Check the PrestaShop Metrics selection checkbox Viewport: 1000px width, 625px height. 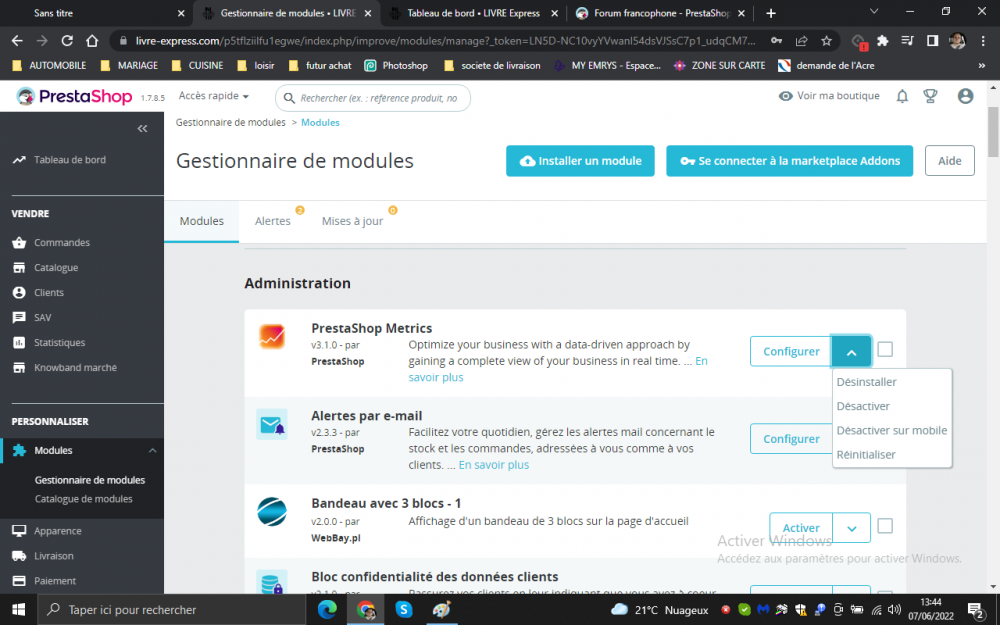tap(887, 350)
